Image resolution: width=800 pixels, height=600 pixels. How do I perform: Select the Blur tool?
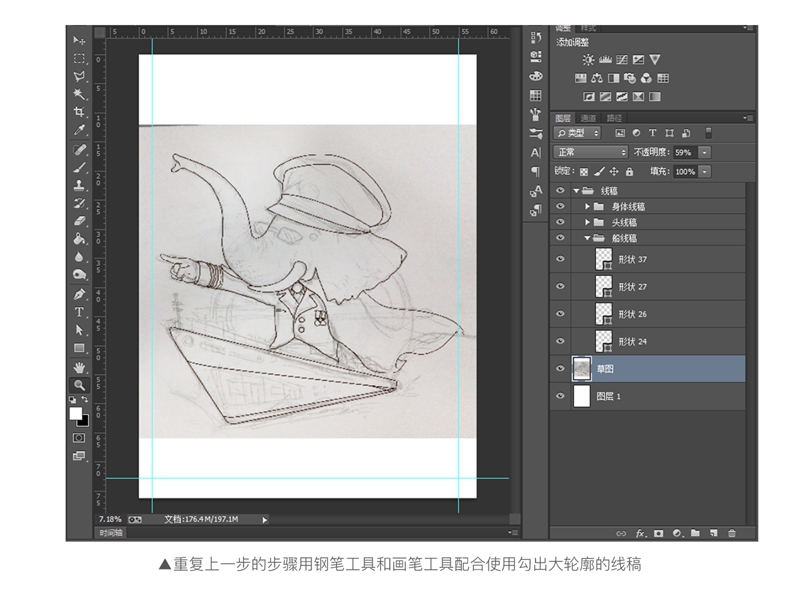(x=79, y=257)
